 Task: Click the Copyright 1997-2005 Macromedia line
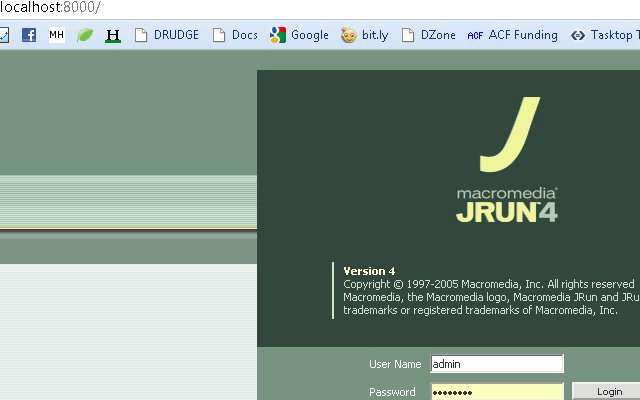pos(489,284)
